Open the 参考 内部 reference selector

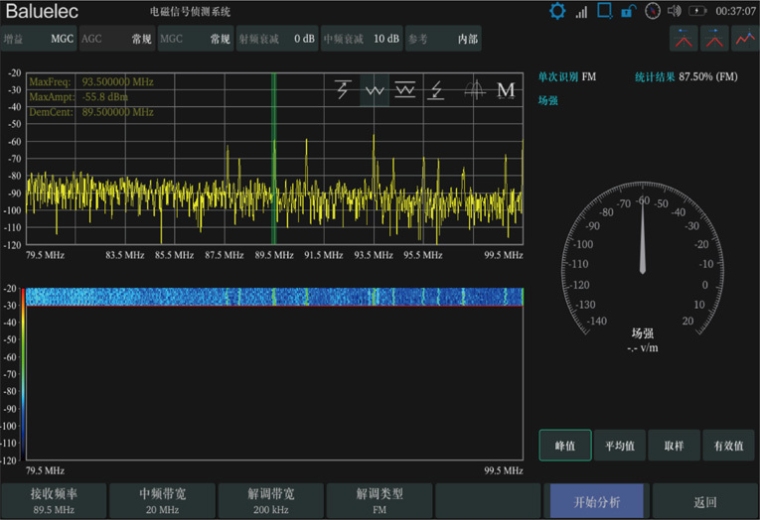(x=443, y=39)
